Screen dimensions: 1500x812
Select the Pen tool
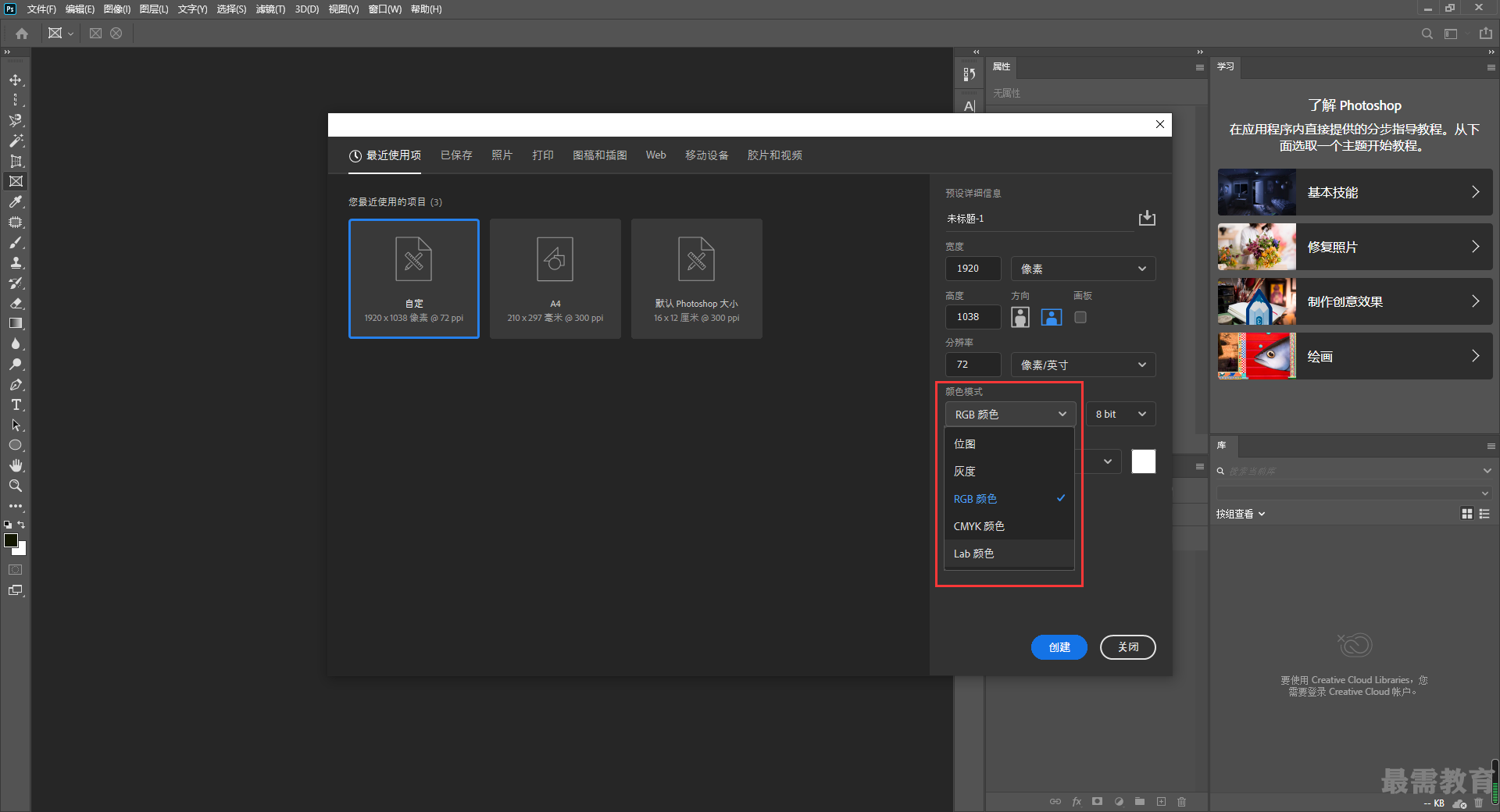16,385
